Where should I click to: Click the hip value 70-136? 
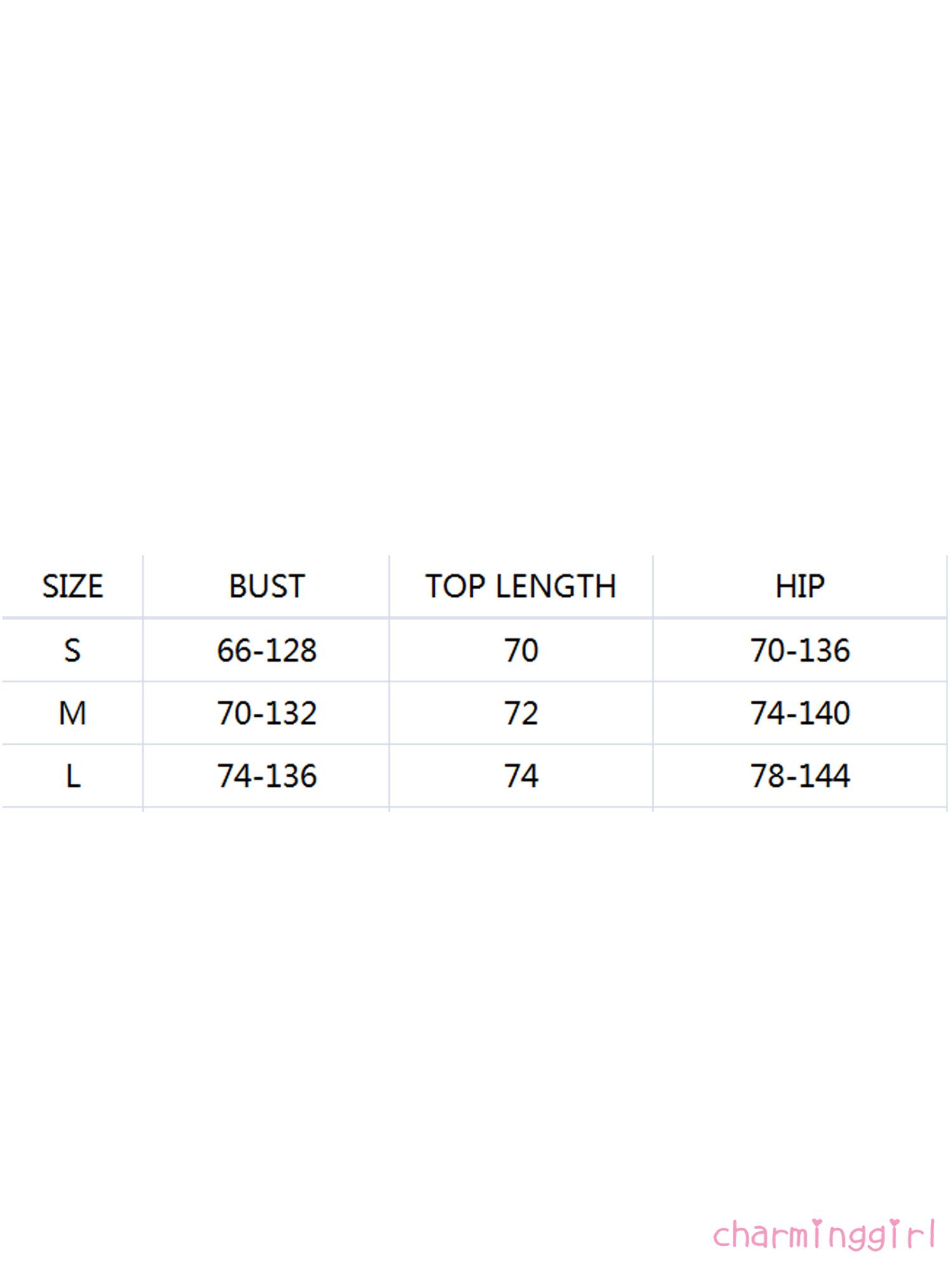800,650
